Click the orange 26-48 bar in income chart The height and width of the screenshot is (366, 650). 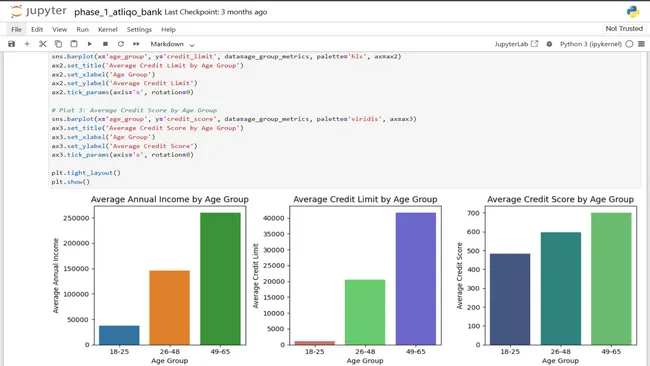coord(170,308)
